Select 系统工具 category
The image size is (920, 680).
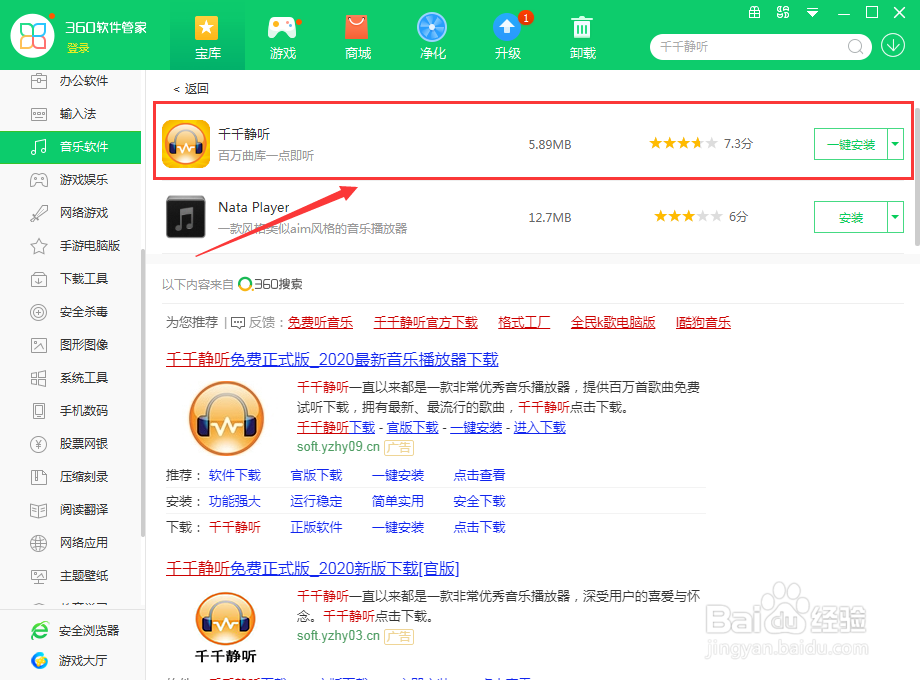pyautogui.click(x=70, y=378)
